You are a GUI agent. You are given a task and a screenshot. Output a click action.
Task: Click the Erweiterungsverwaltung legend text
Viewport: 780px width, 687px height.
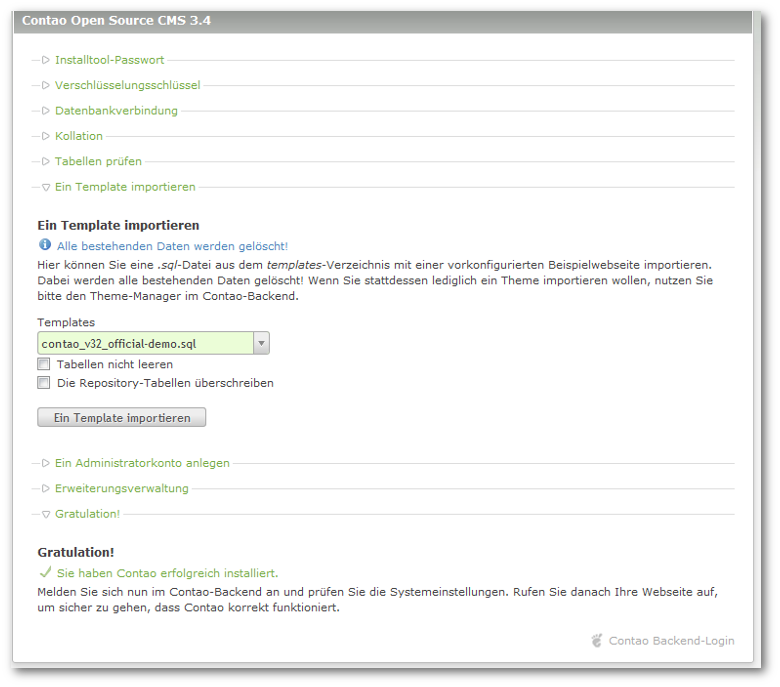click(x=121, y=489)
